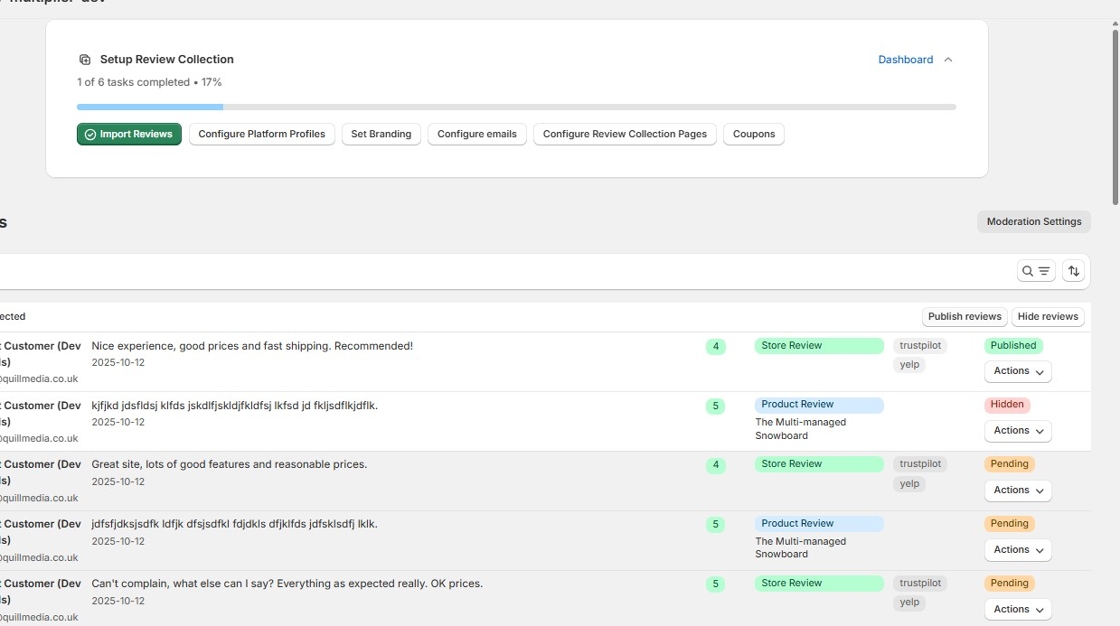Screen dimensions: 1120x626
Task: Select the yelp source tag
Action: 909,364
